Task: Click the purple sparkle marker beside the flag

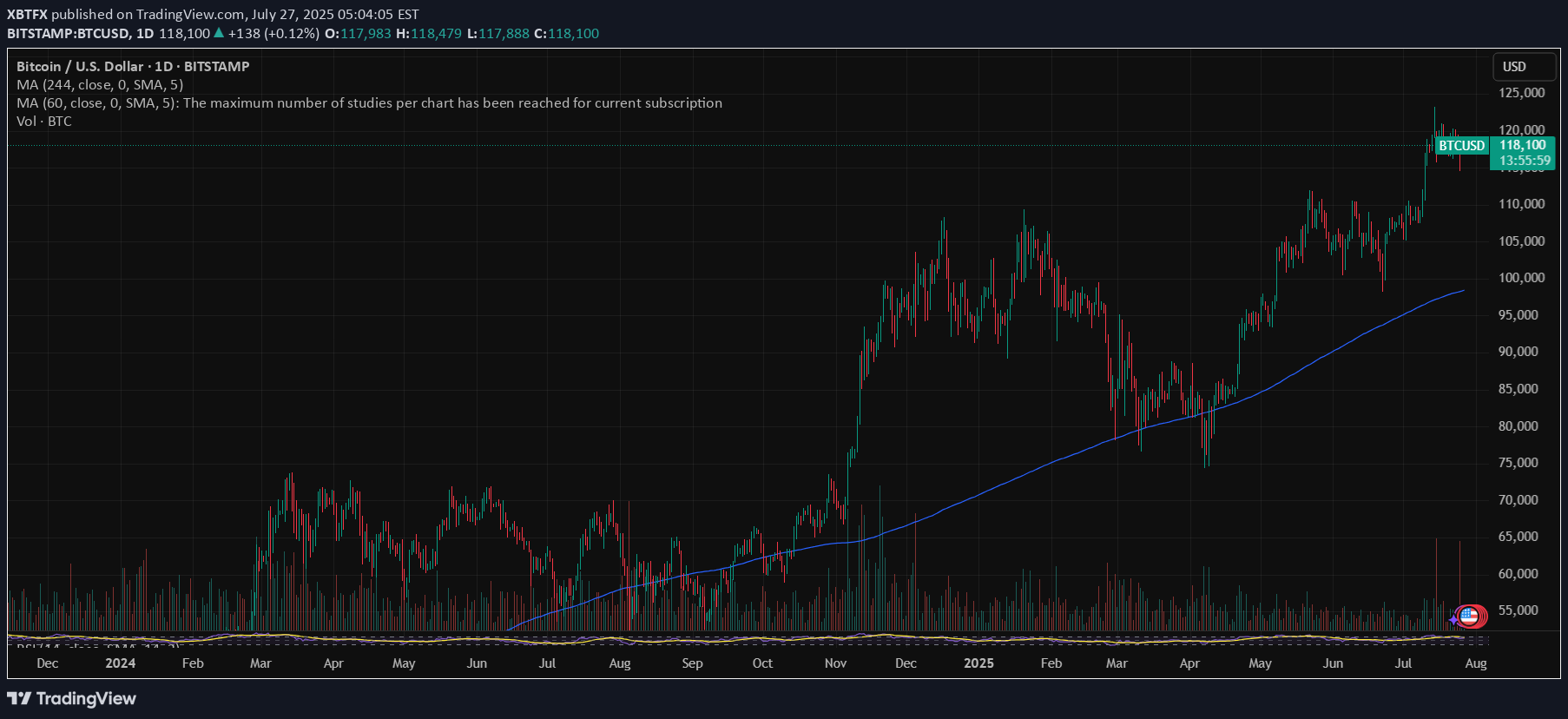Action: (x=1454, y=619)
